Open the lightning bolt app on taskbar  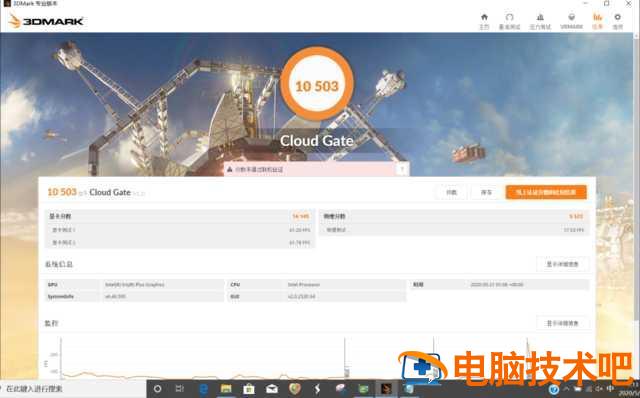coord(317,389)
